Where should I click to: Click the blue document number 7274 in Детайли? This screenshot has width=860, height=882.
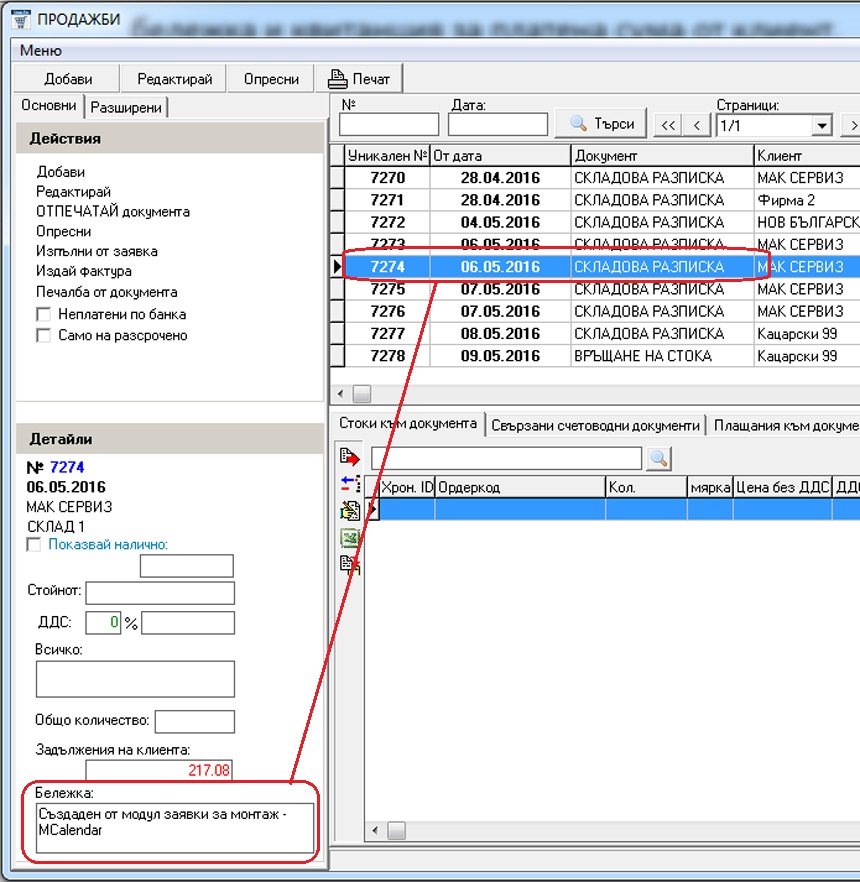tap(67, 467)
